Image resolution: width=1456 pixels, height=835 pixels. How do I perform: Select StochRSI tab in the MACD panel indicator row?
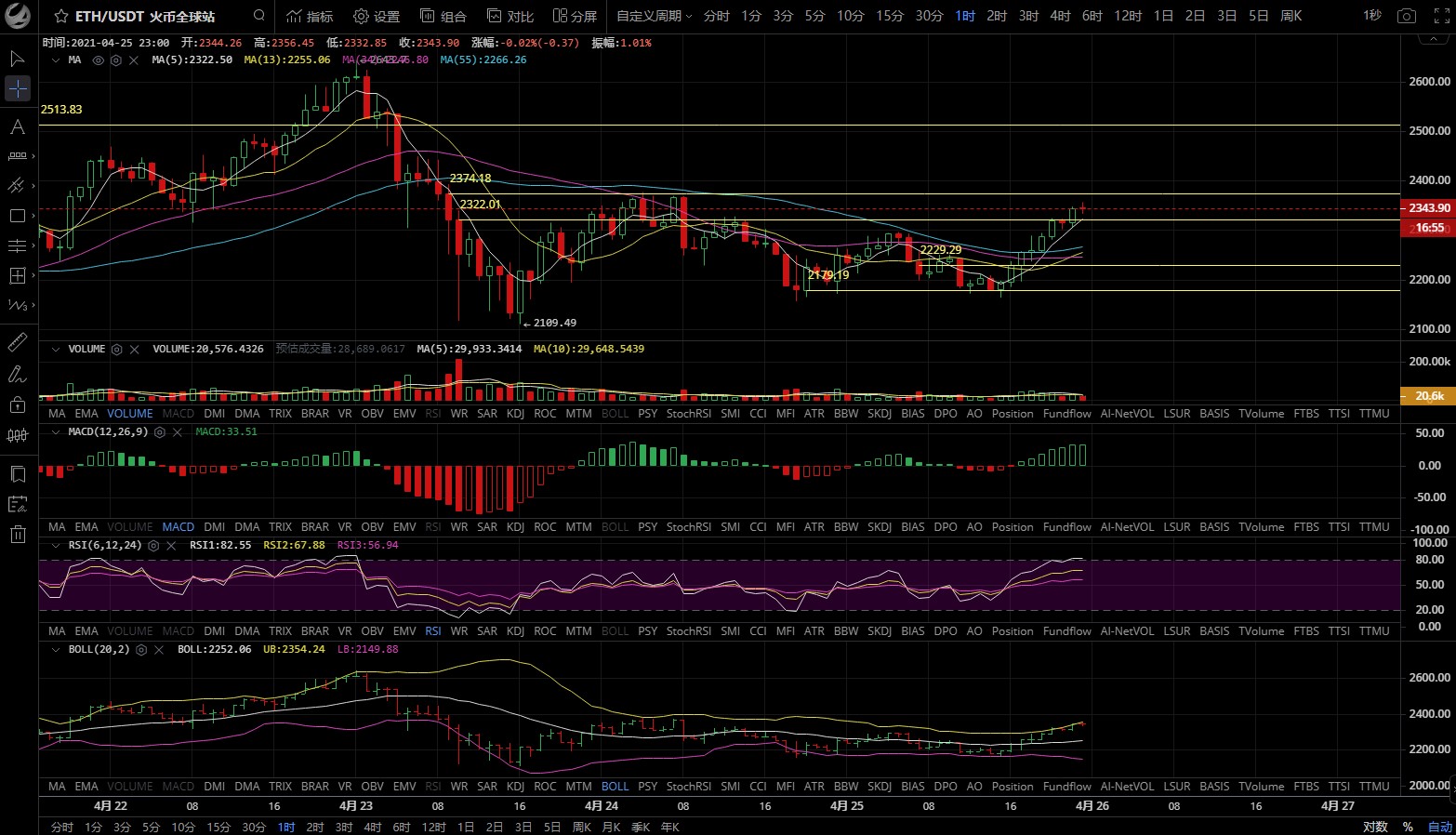(689, 527)
